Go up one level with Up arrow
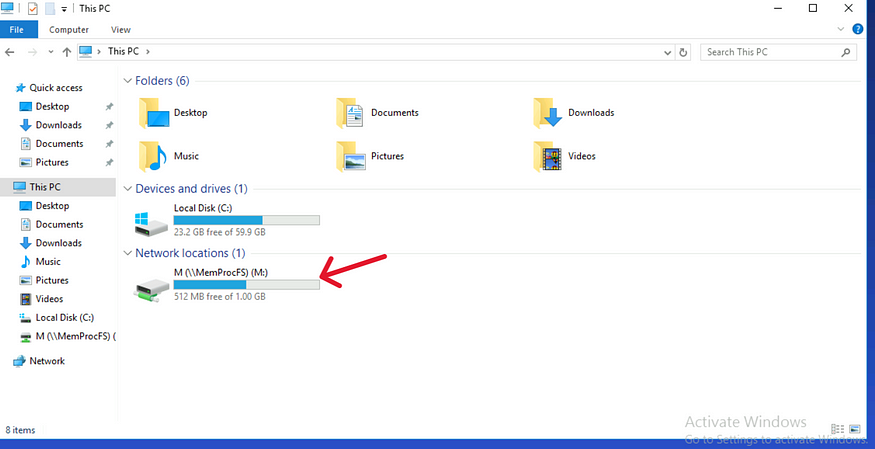This screenshot has width=875, height=449. (x=67, y=52)
